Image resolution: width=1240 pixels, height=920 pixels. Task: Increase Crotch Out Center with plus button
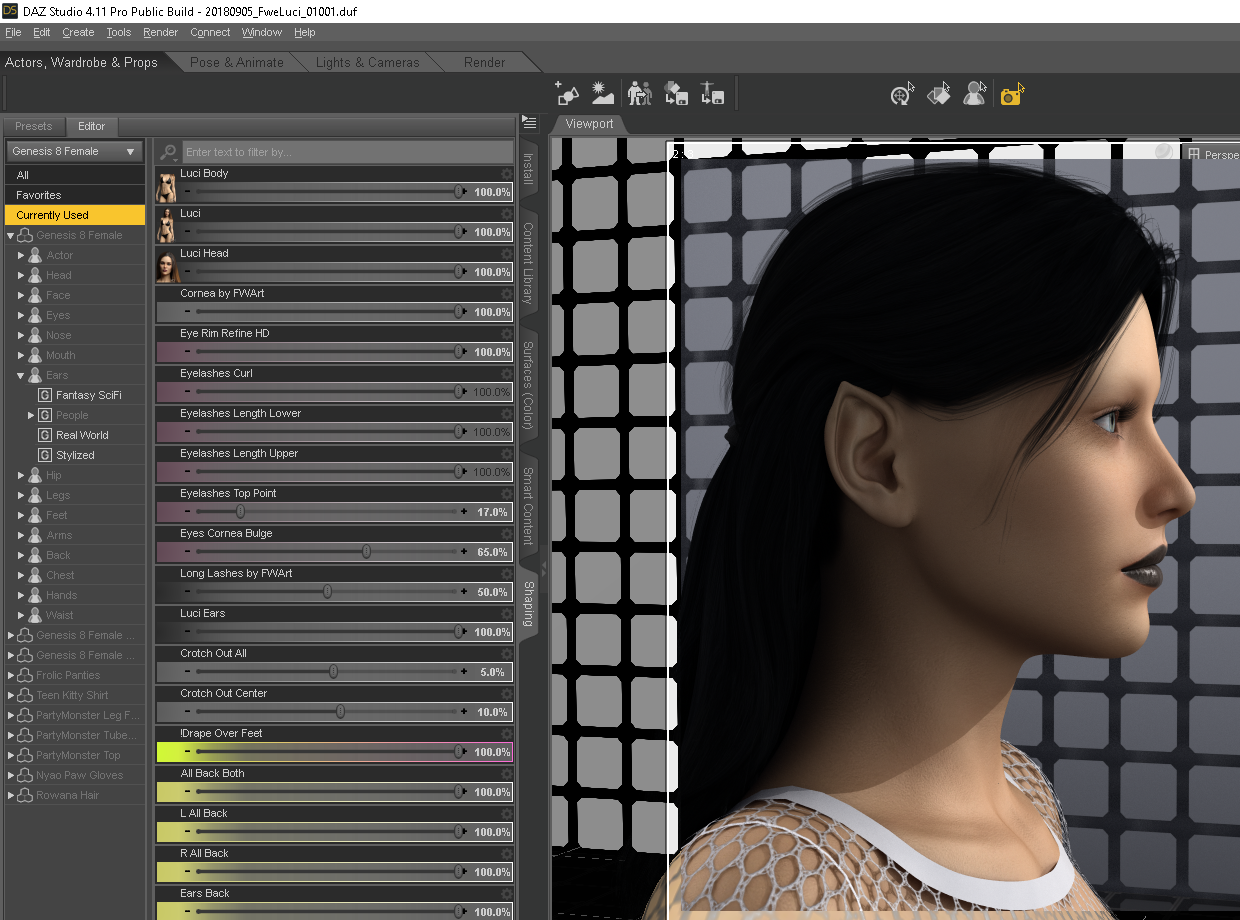[464, 712]
